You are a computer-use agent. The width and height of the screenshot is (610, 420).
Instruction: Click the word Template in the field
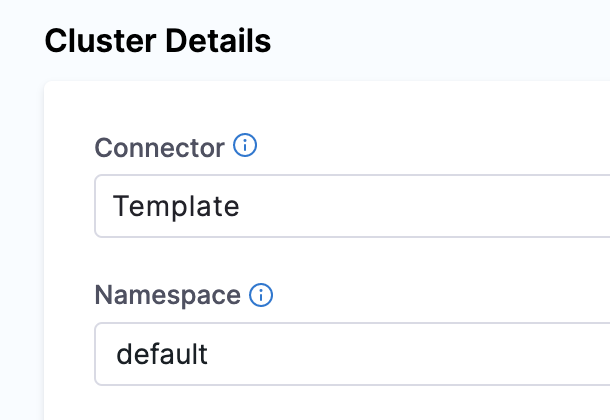[x=176, y=207]
